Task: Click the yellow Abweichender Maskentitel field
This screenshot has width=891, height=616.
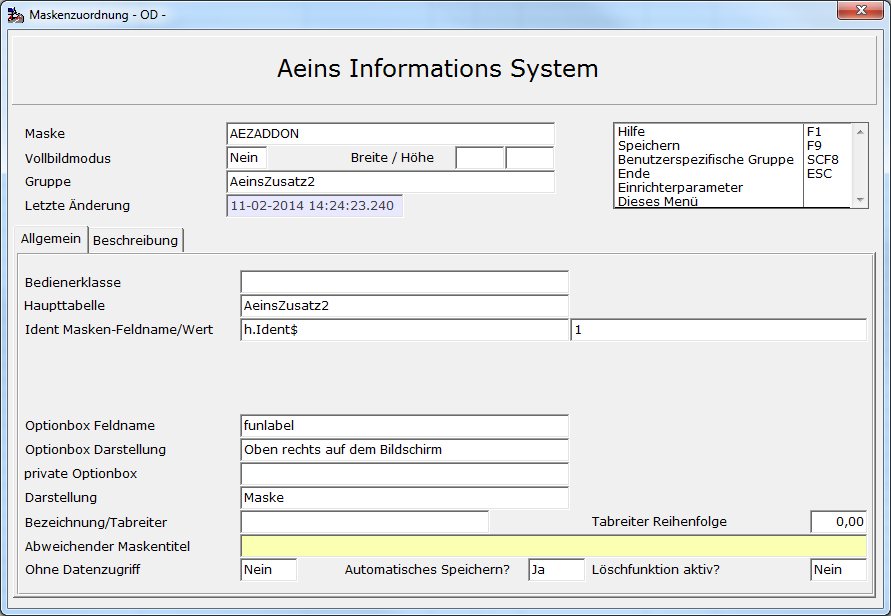Action: point(553,546)
